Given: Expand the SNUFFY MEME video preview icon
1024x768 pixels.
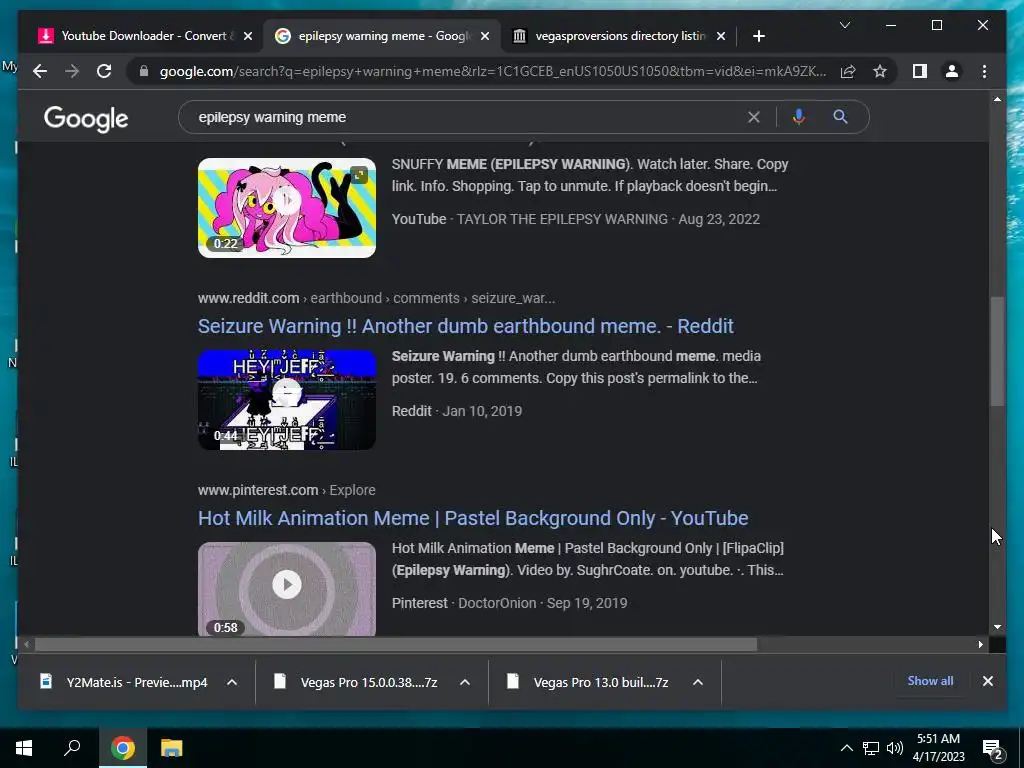Looking at the screenshot, I should click(x=359, y=174).
